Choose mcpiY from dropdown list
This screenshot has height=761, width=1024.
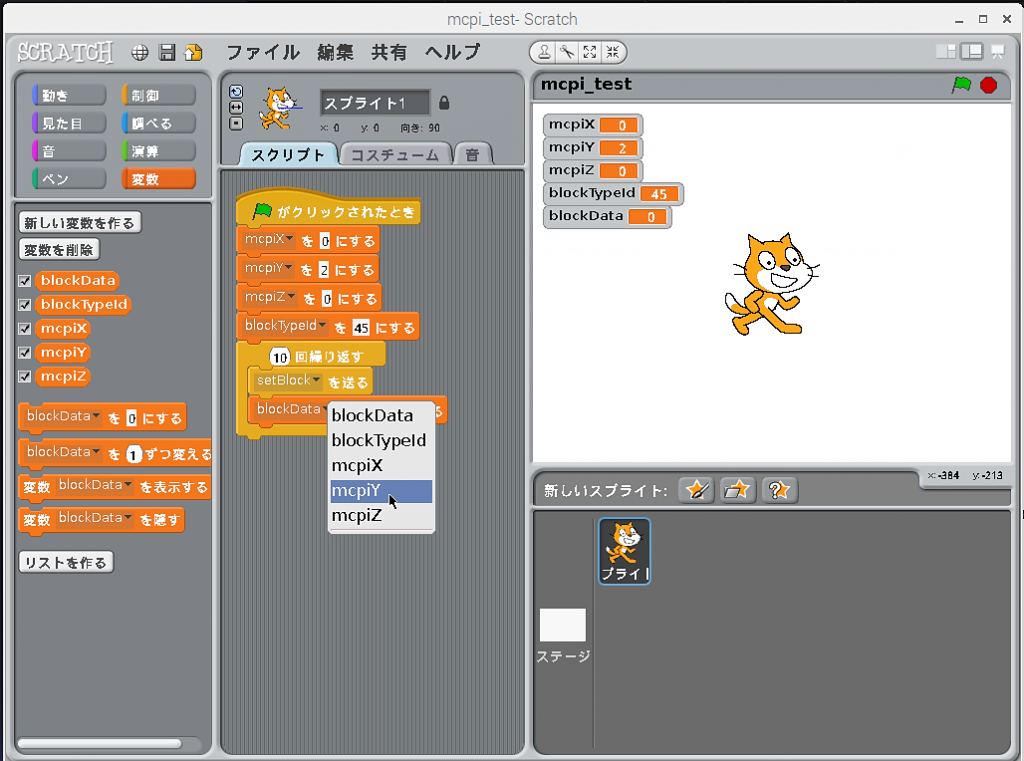(x=381, y=491)
